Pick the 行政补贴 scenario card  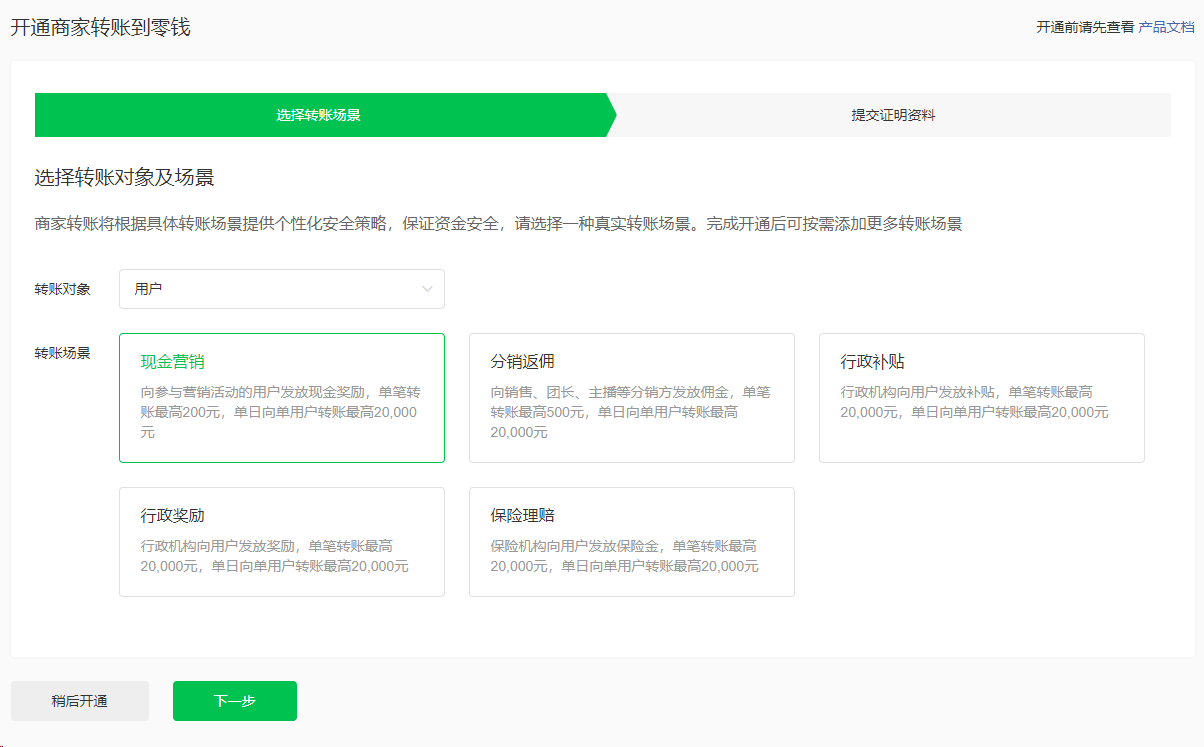click(x=981, y=398)
